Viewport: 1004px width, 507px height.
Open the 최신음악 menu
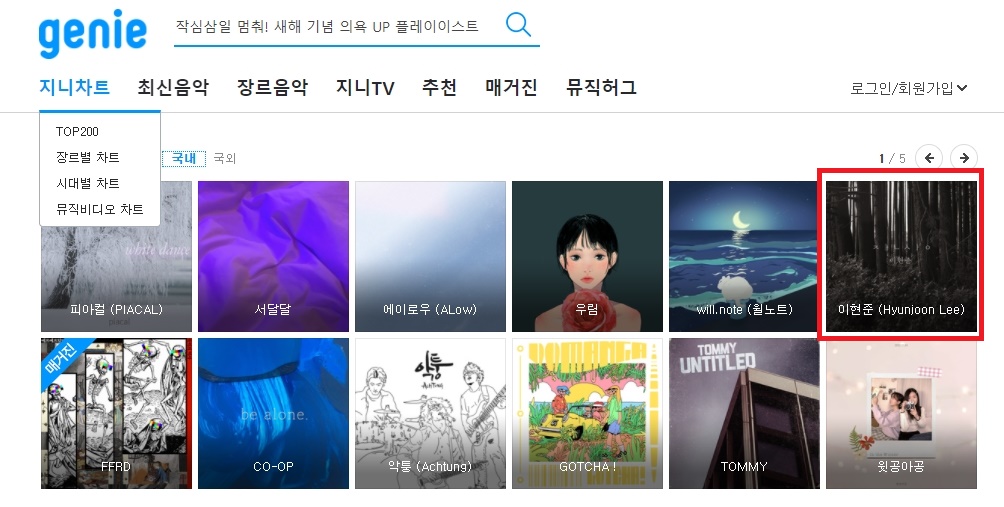(x=174, y=87)
